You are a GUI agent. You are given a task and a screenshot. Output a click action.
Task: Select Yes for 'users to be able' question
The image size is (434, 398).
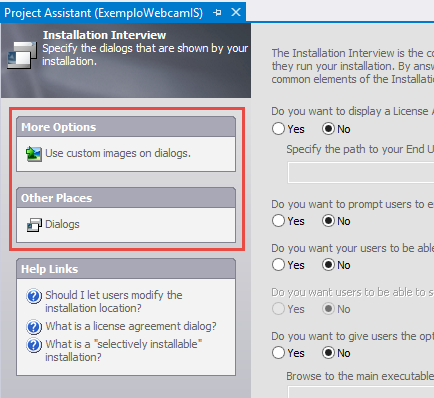pos(278,265)
